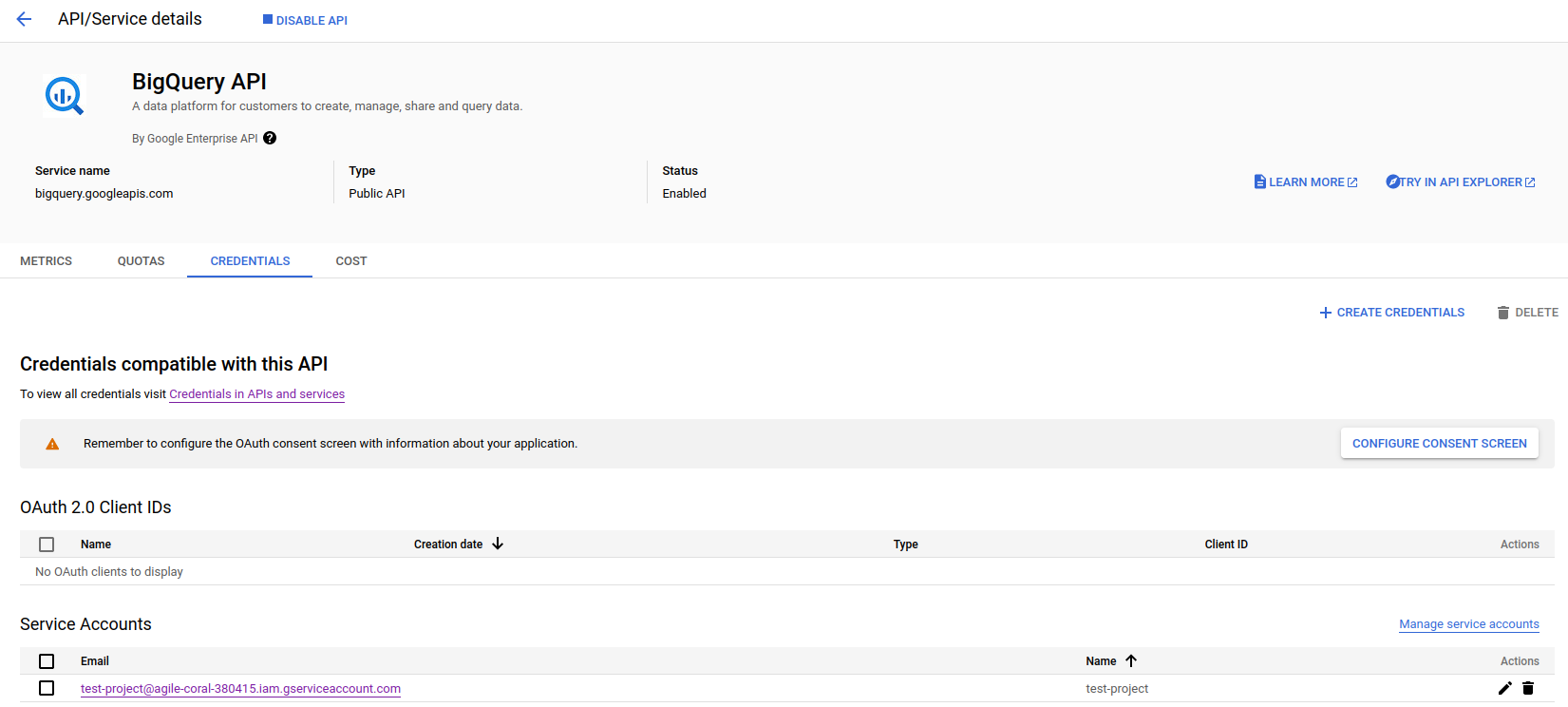This screenshot has height=707, width=1568.
Task: Switch to the Cost tab
Action: pos(351,260)
